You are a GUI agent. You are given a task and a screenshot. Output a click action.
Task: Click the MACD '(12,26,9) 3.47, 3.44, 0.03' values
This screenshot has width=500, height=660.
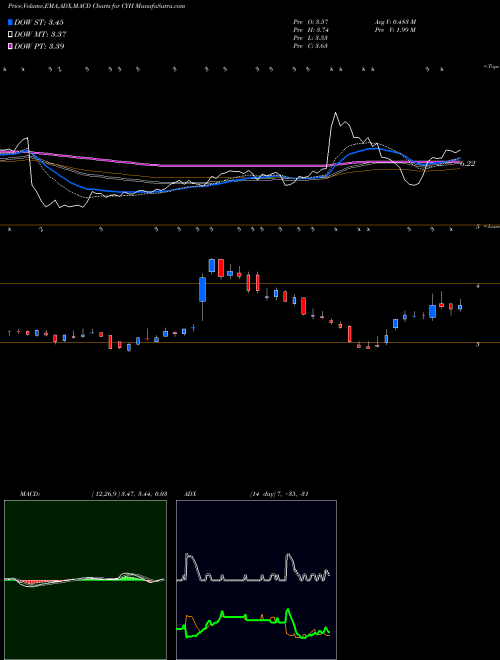(129, 494)
